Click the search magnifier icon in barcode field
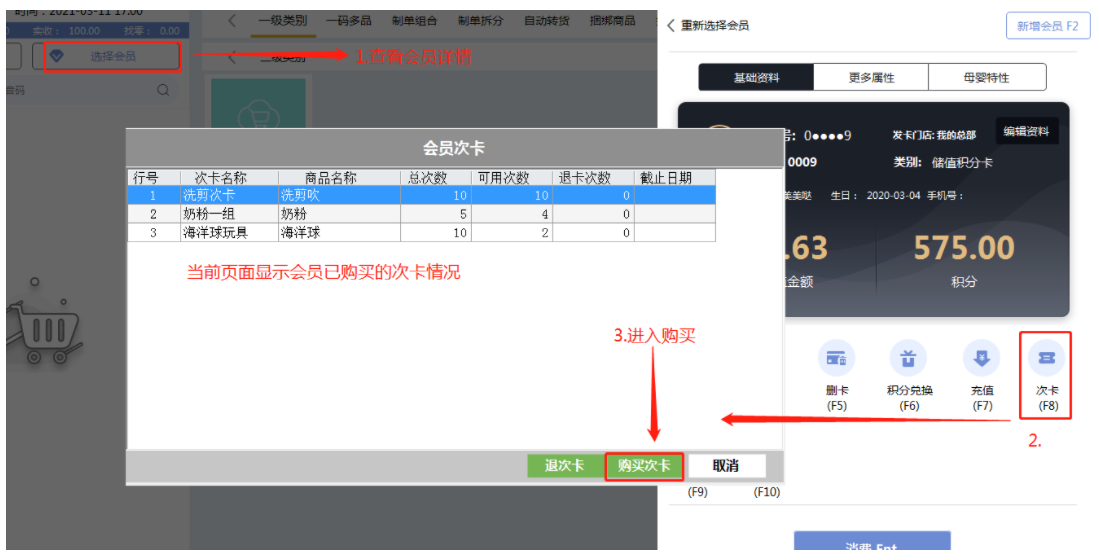 163,90
